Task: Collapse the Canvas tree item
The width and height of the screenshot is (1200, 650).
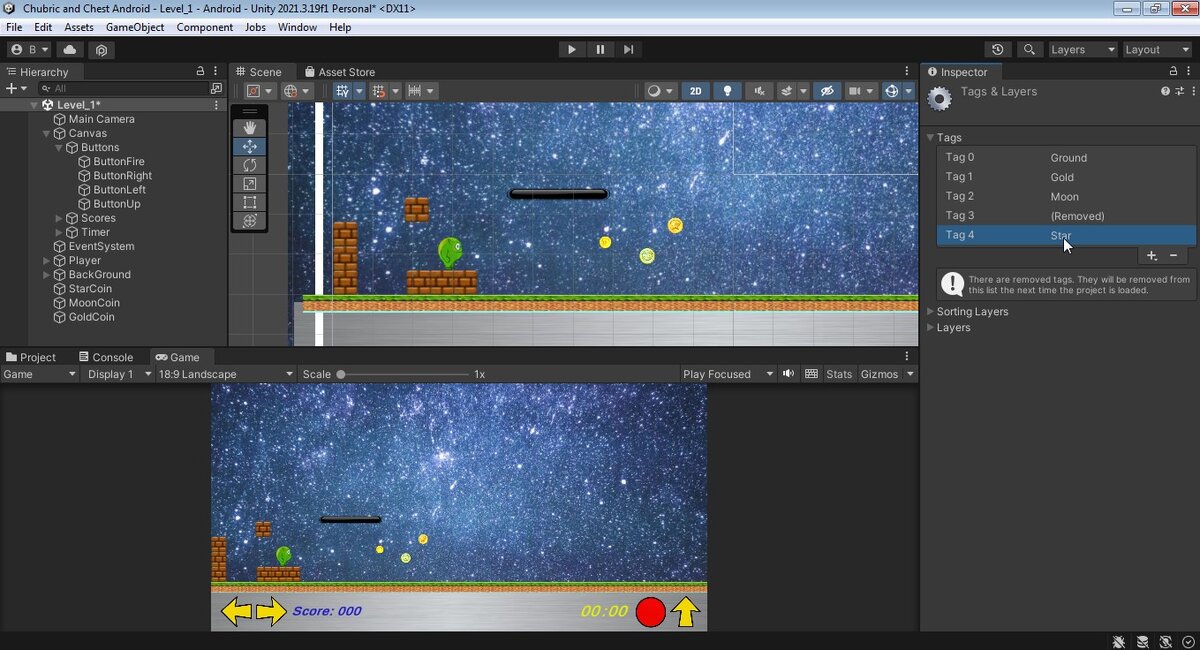Action: (x=46, y=133)
